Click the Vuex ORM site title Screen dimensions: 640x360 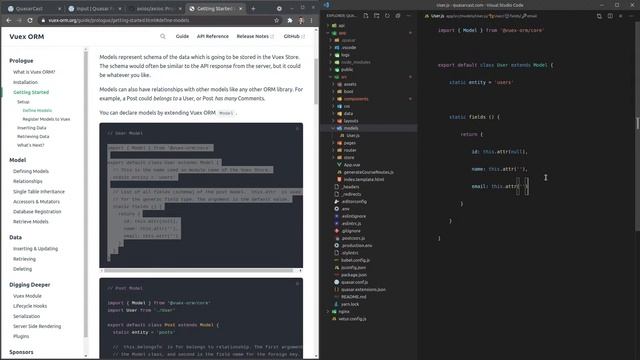click(x=27, y=36)
